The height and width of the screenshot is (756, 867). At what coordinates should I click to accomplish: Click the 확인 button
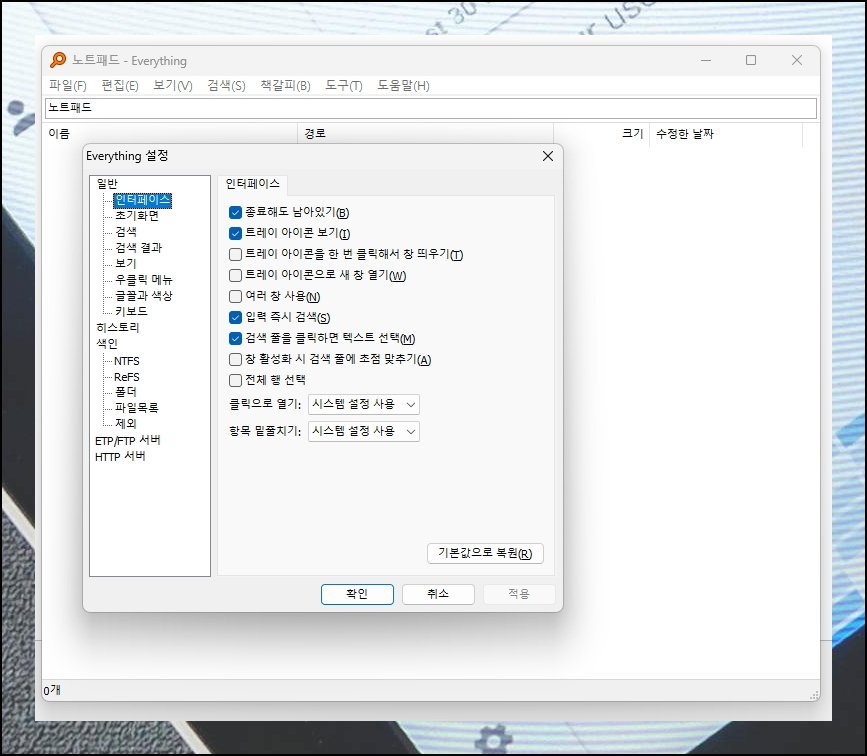click(x=357, y=594)
